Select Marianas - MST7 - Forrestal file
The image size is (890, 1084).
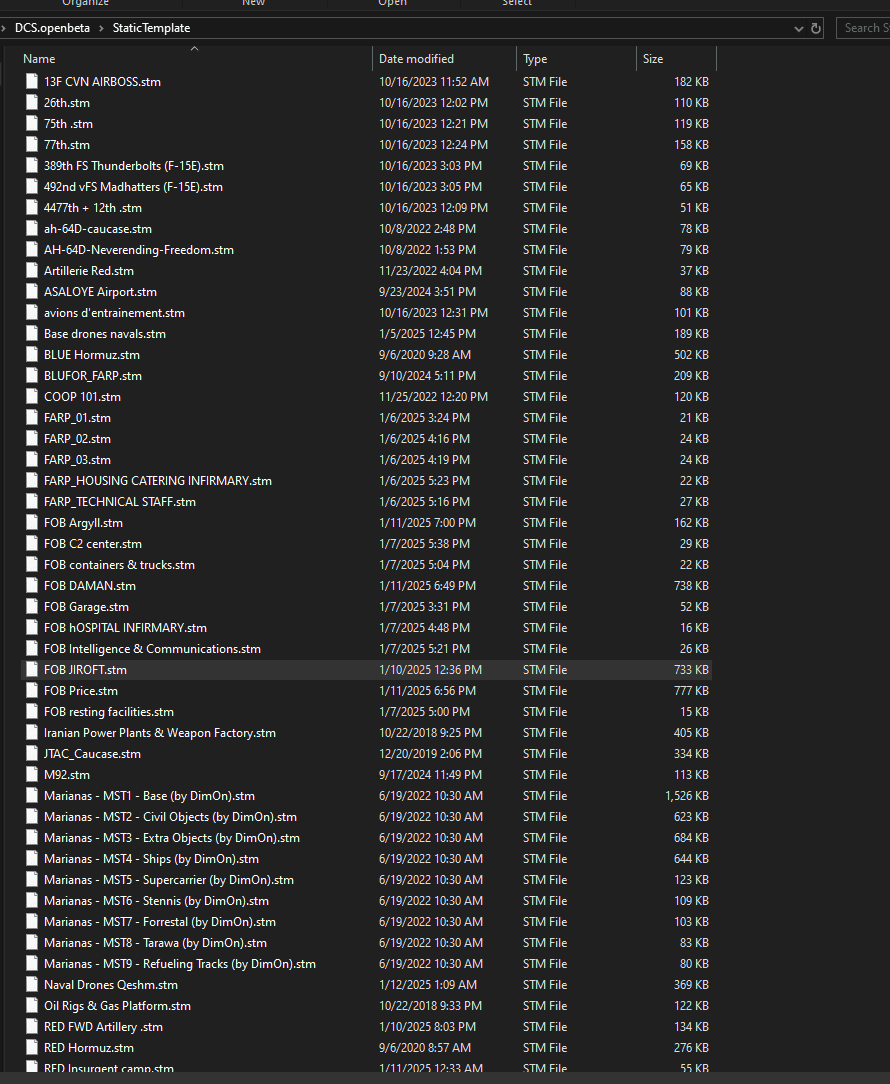point(160,921)
